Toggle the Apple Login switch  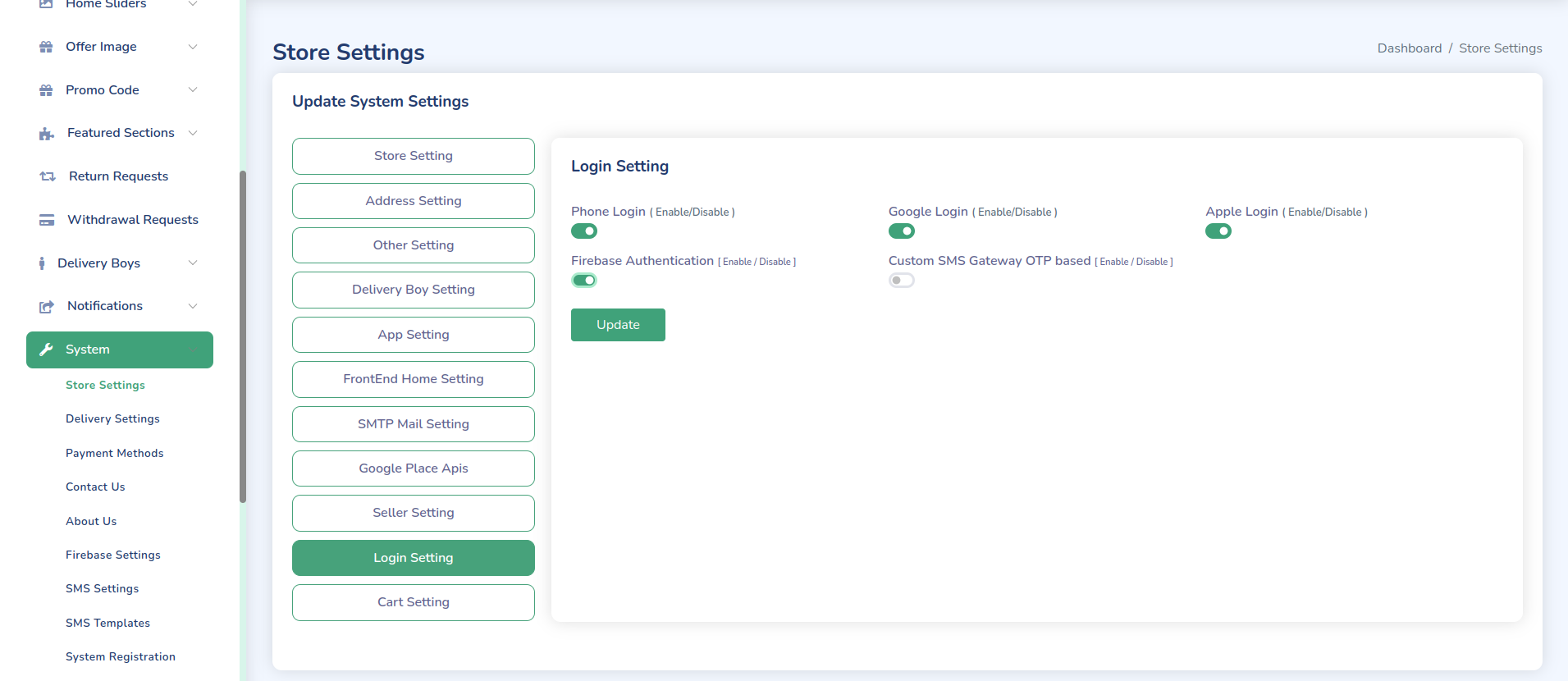1218,231
